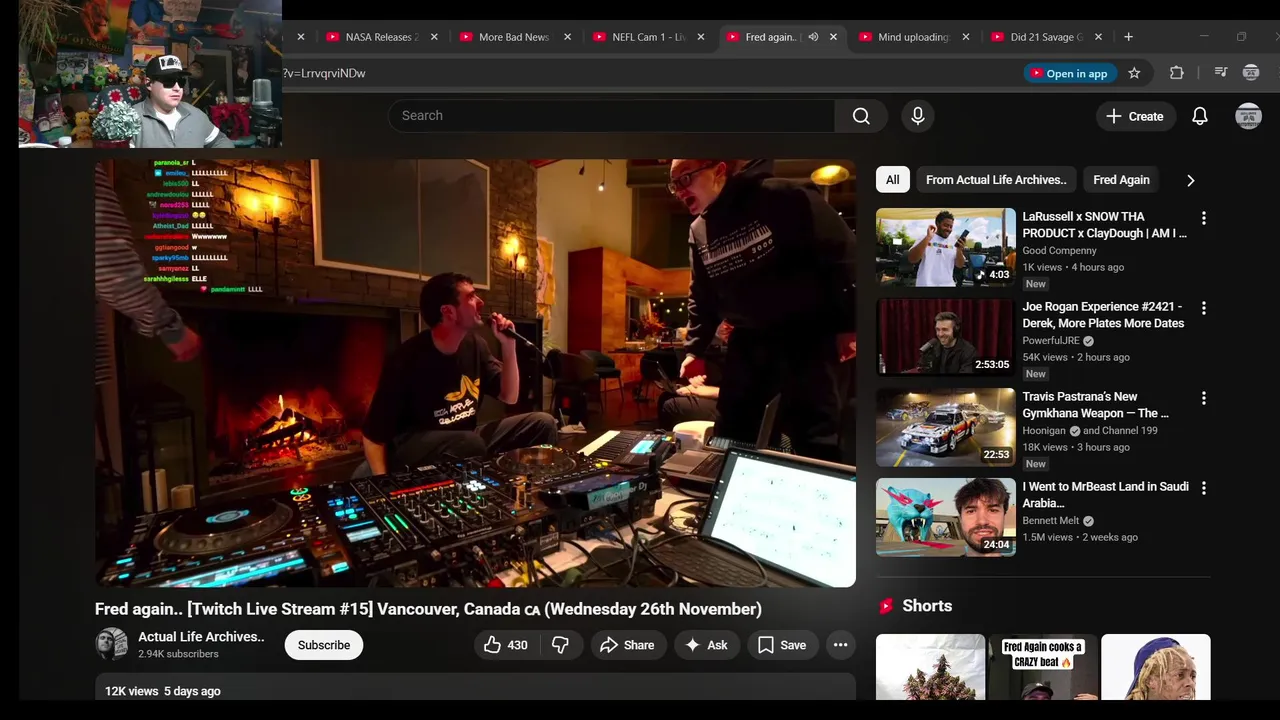Open Joe Rogan Experience #2421 title
This screenshot has width=1280, height=720.
tap(1103, 315)
